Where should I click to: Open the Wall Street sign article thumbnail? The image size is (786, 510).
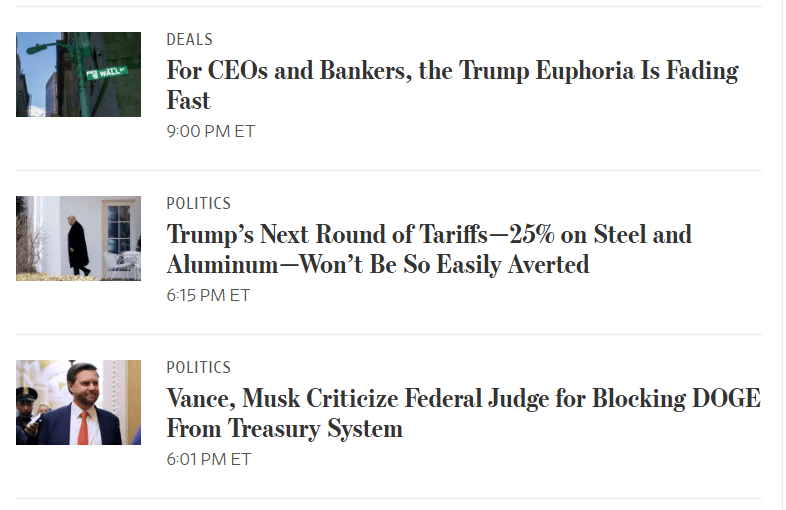coord(78,75)
